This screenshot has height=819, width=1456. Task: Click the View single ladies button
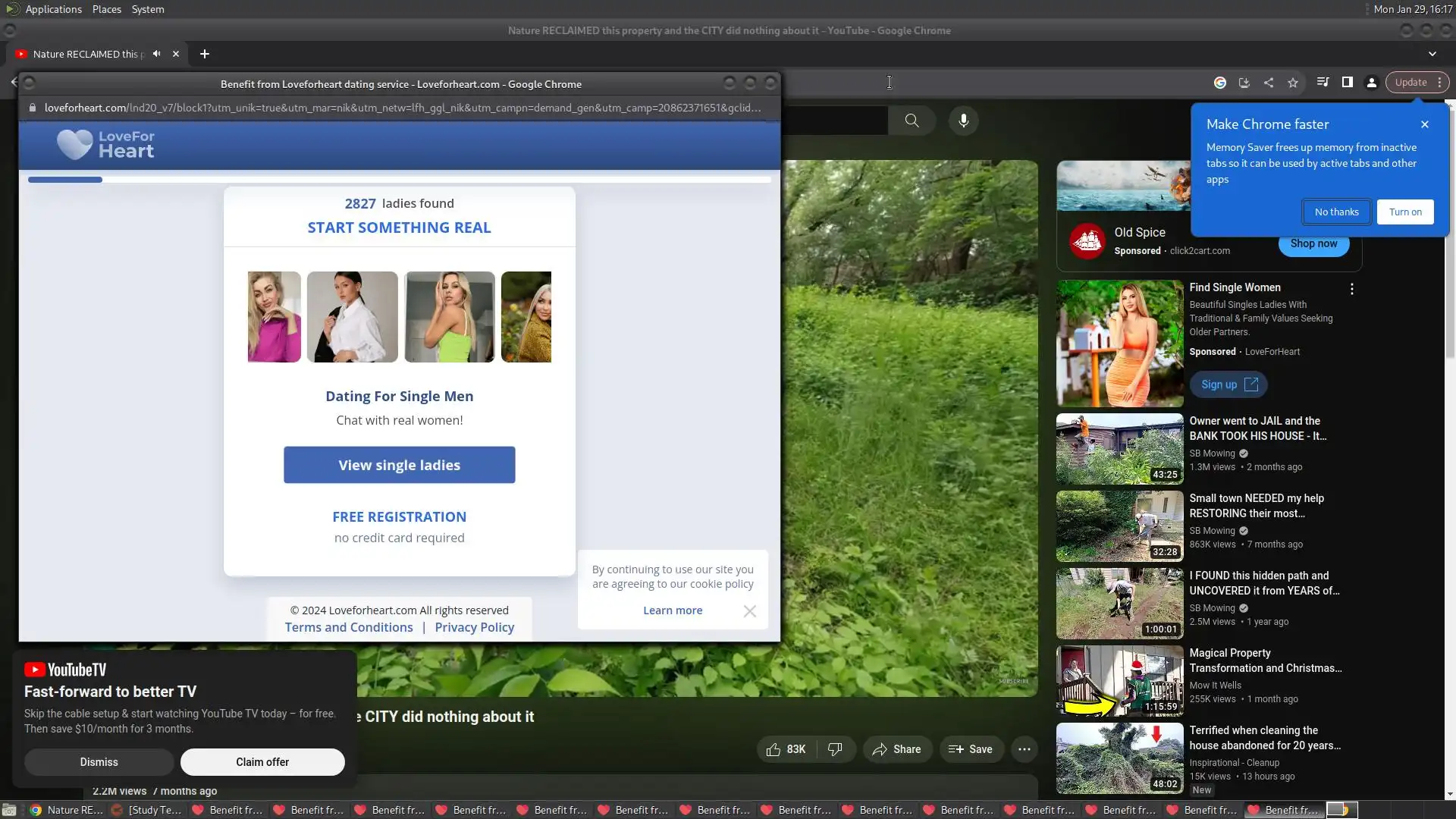point(399,465)
